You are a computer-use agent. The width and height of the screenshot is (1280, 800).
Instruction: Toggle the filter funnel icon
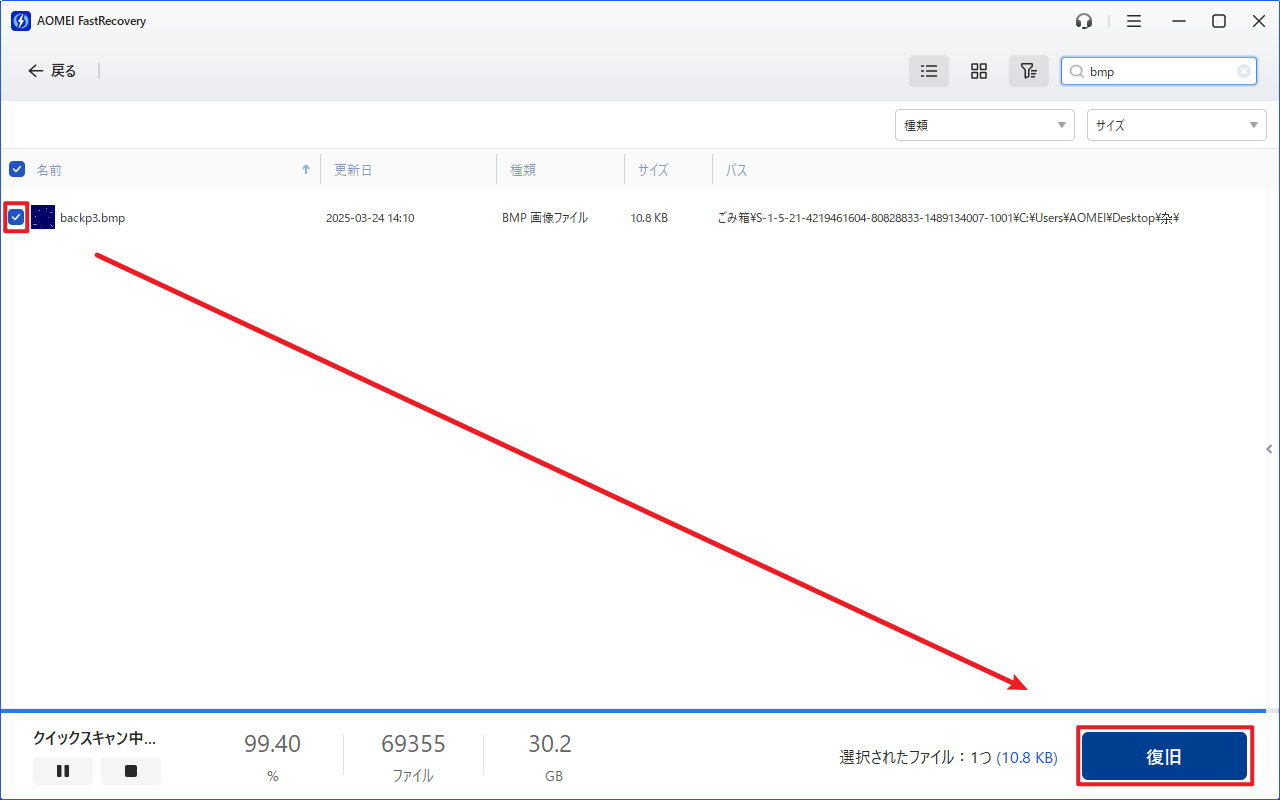(1029, 71)
